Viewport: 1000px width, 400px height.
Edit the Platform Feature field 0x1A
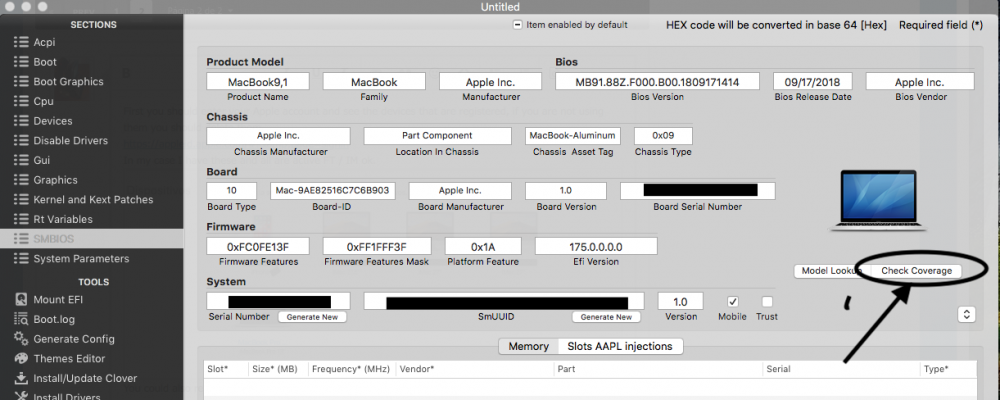point(483,246)
